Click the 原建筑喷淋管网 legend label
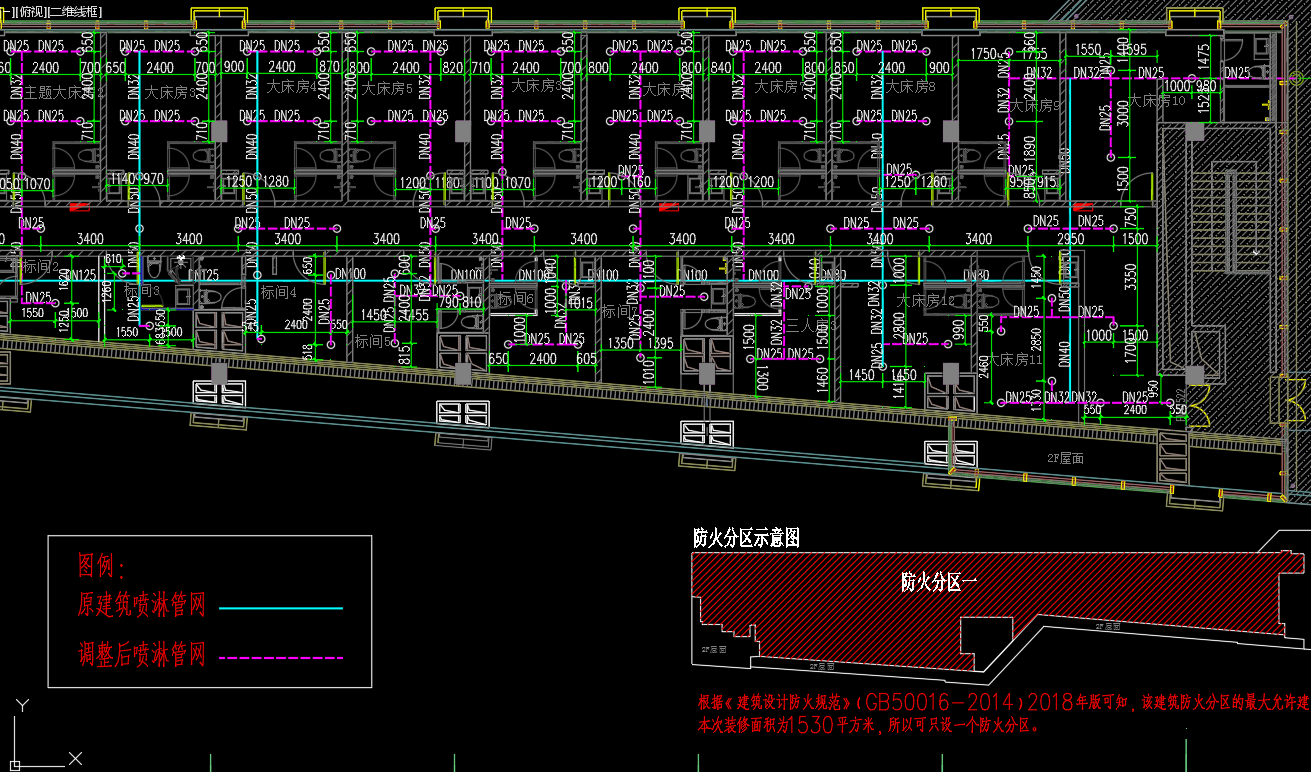Image resolution: width=1311 pixels, height=772 pixels. 141,605
